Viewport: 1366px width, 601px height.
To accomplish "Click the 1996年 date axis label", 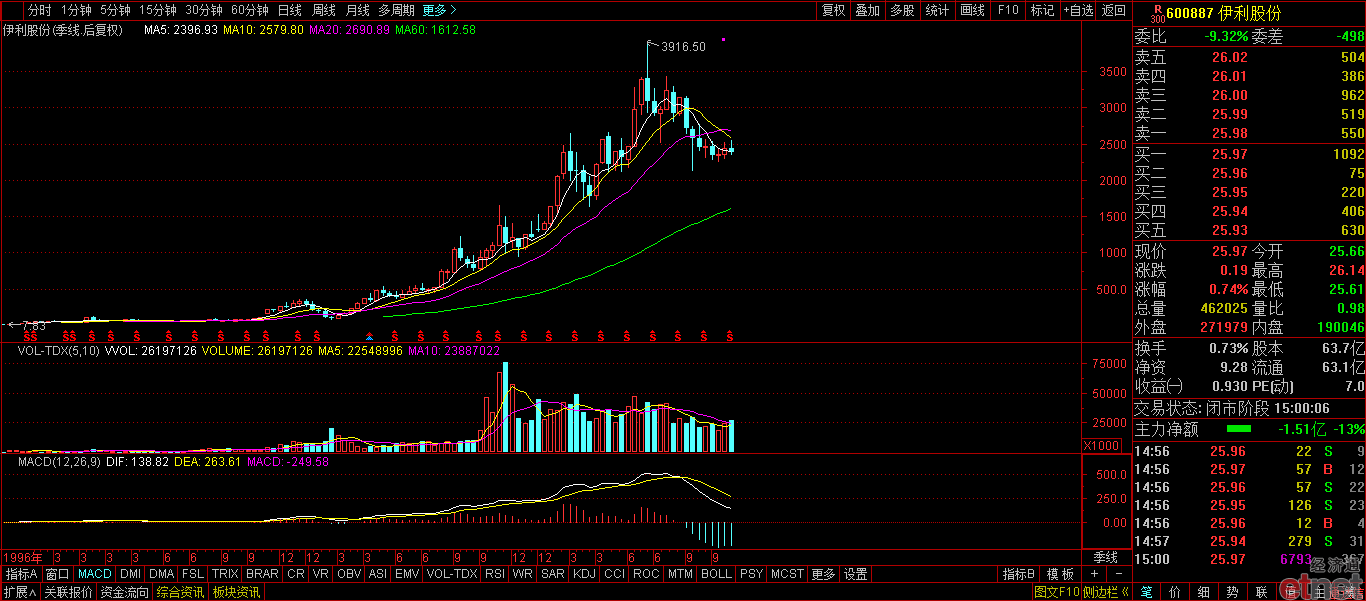I will tap(24, 557).
